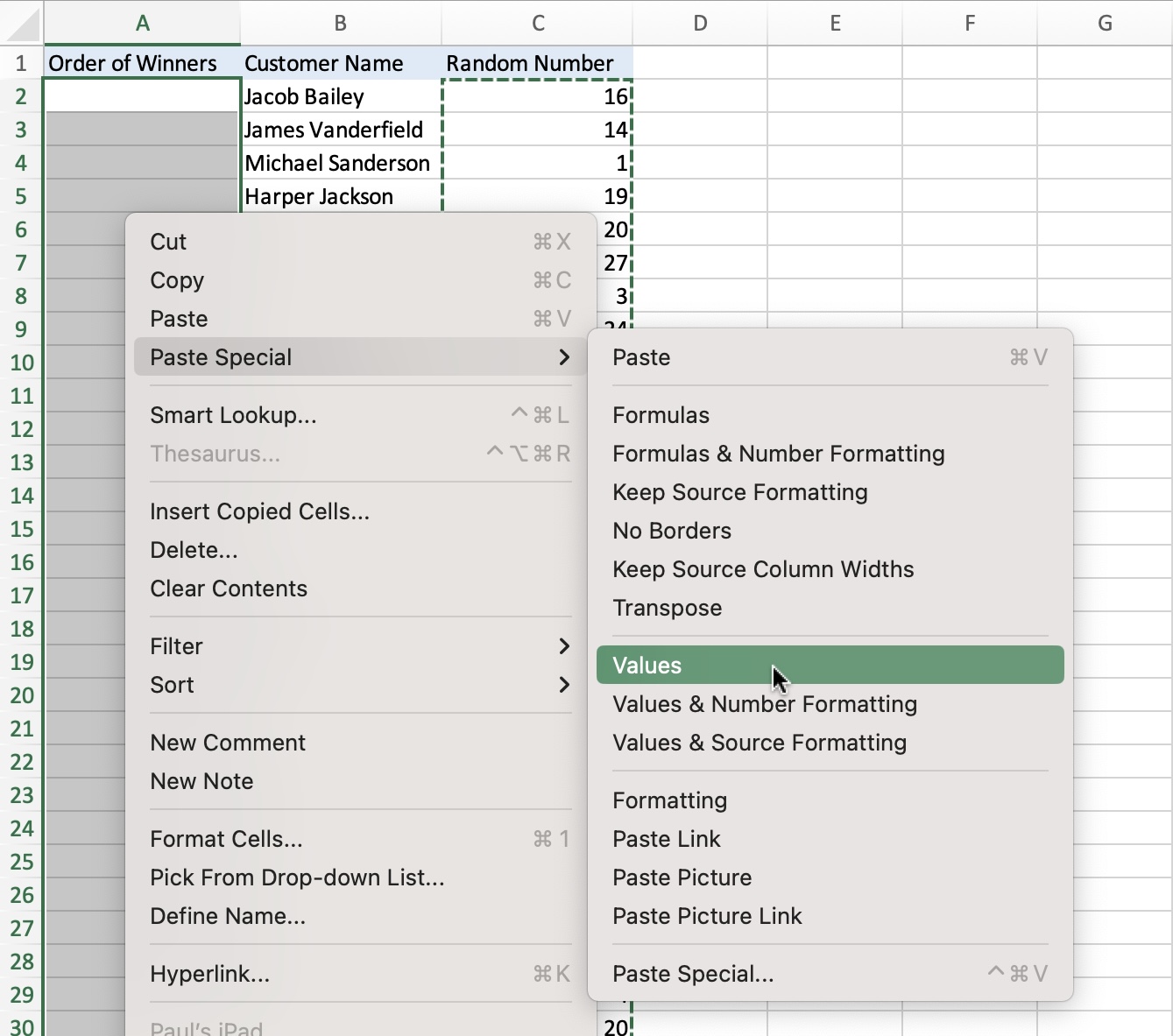Select Transpose paste option
This screenshot has height=1036, width=1173.
point(830,608)
